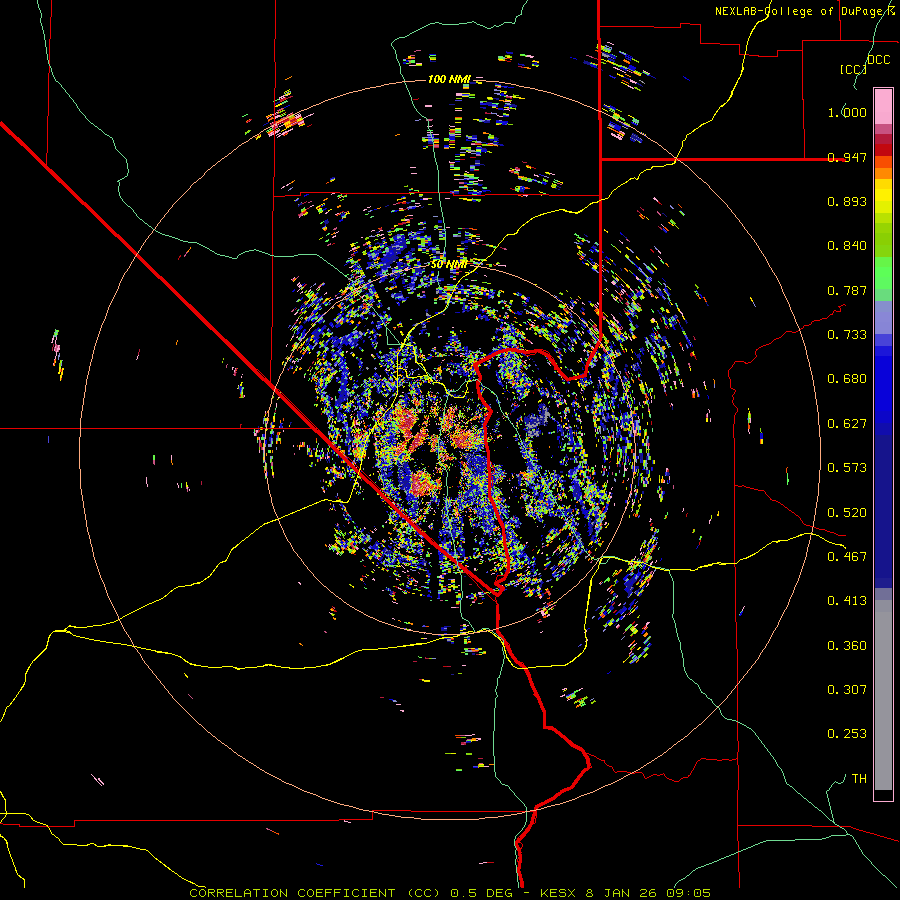Click the TH threshold label on the scale
Image resolution: width=900 pixels, height=900 pixels.
click(x=859, y=779)
